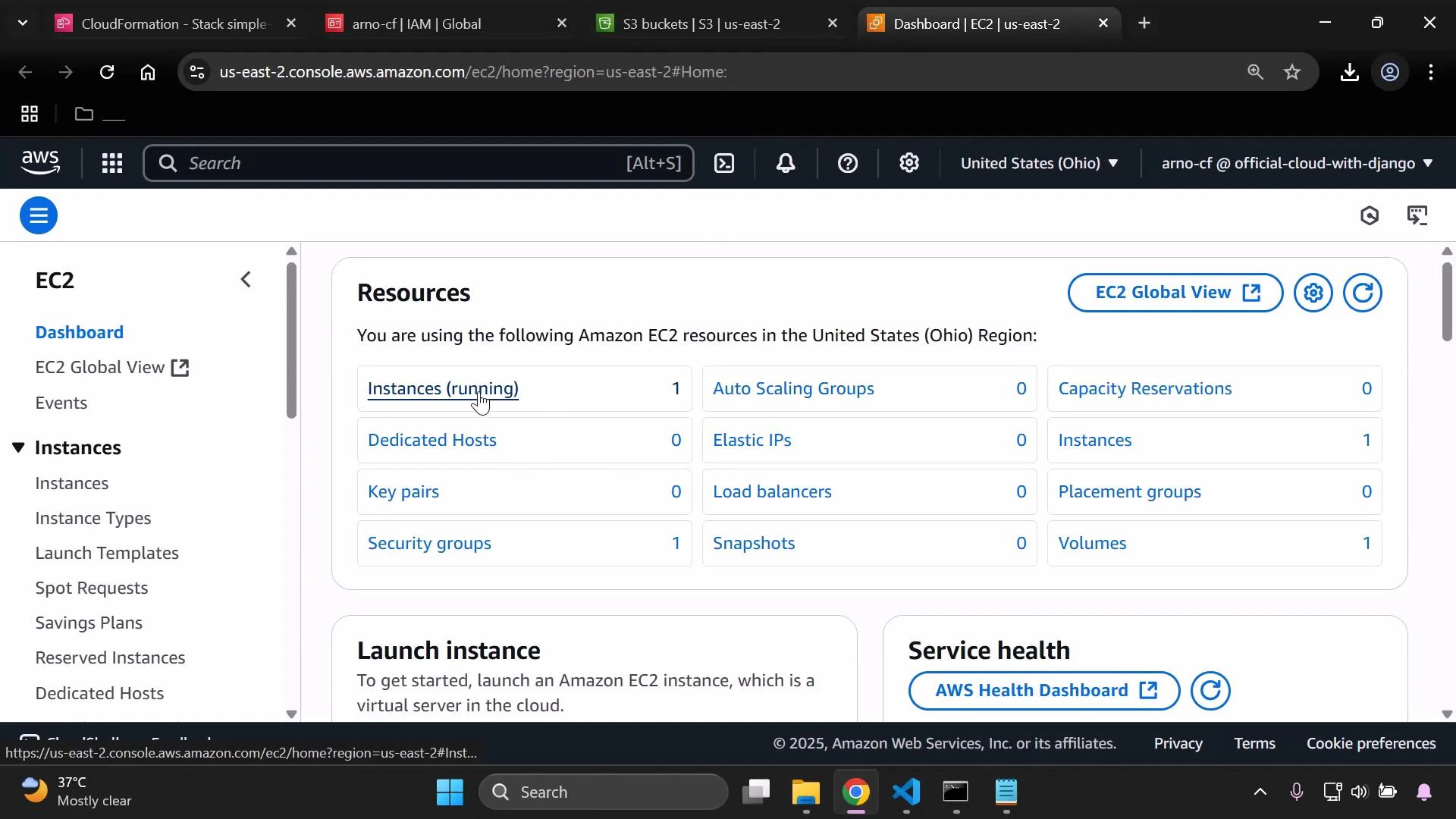Toggle the EC2 navigation sidebar hamburger

[38, 215]
